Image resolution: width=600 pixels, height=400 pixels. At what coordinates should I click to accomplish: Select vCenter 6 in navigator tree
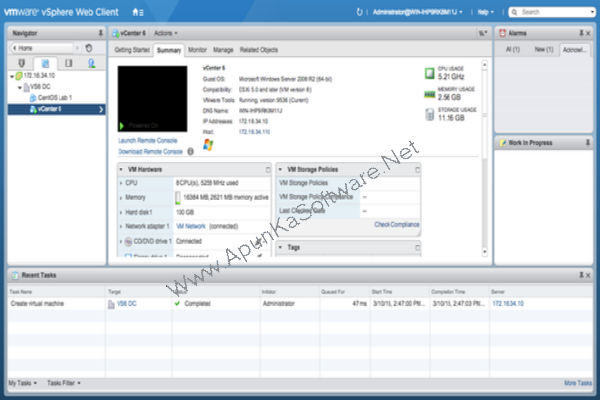(57, 109)
